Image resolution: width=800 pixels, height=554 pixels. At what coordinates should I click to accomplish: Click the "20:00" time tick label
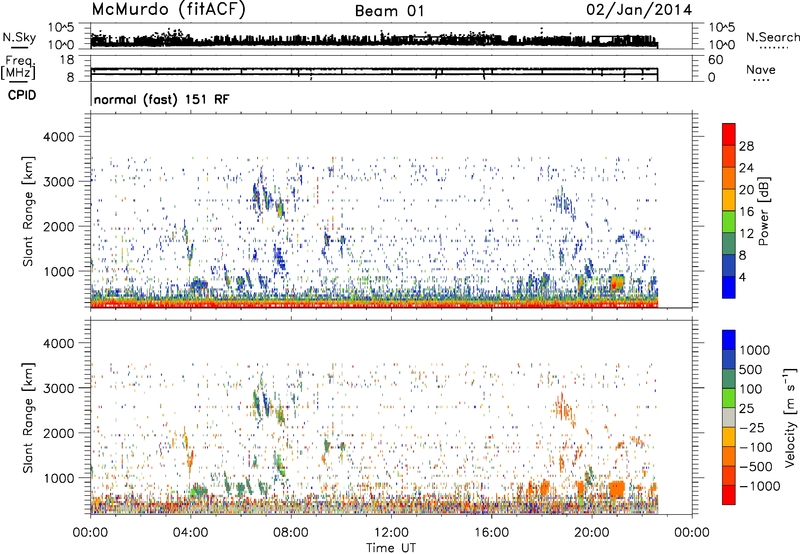(592, 533)
